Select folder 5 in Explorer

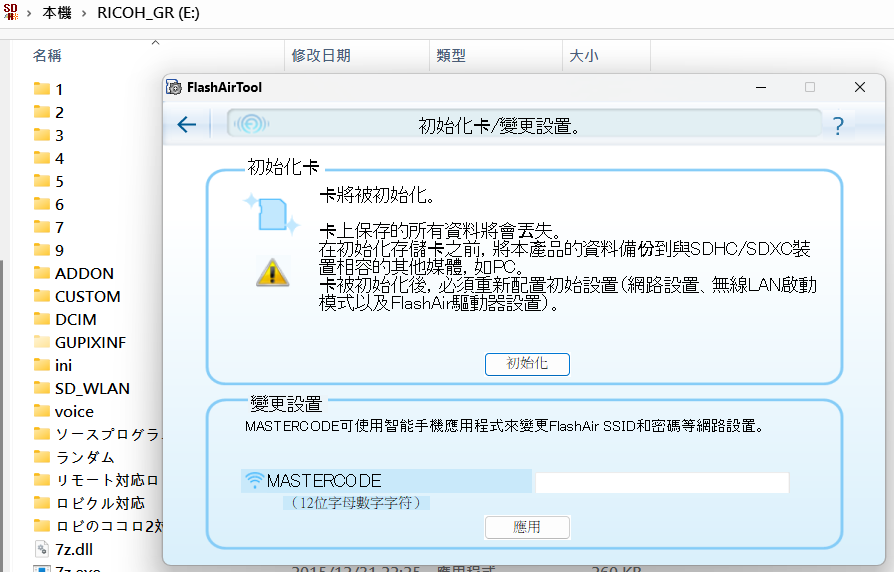pyautogui.click(x=48, y=181)
